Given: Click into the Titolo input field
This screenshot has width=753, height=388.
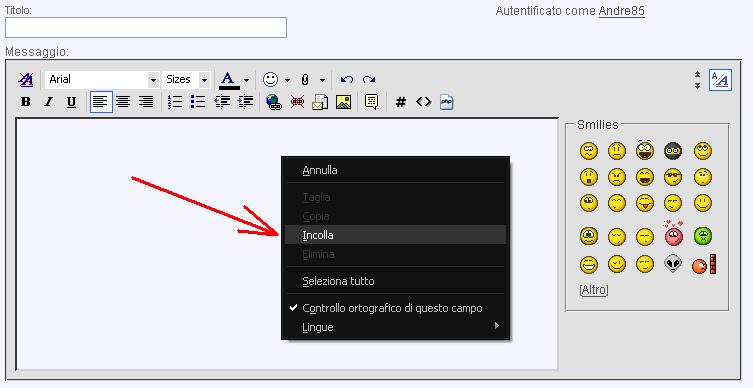Looking at the screenshot, I should tap(146, 28).
